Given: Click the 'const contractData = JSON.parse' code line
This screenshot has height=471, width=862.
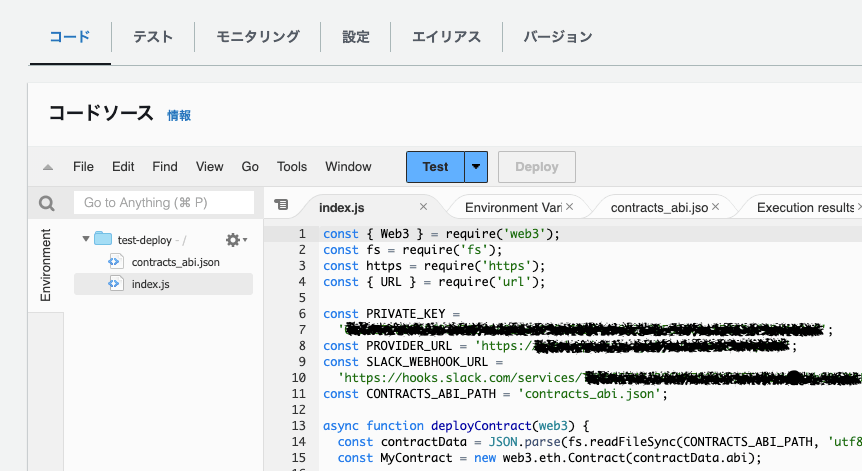Looking at the screenshot, I should tap(599, 442).
